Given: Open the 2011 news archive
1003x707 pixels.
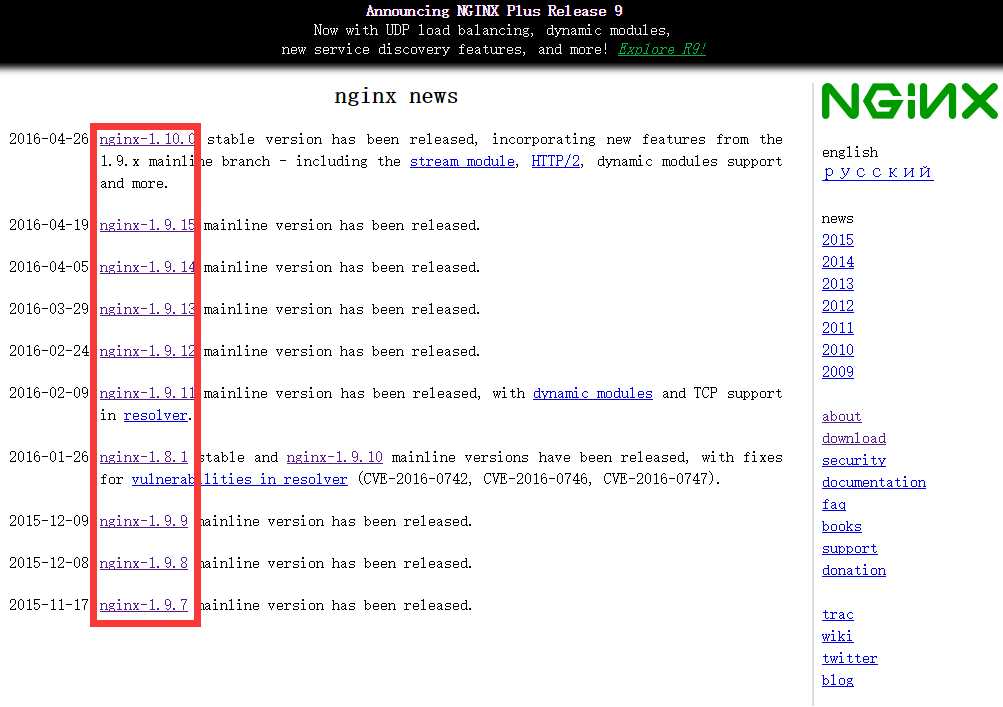Looking at the screenshot, I should (x=838, y=328).
